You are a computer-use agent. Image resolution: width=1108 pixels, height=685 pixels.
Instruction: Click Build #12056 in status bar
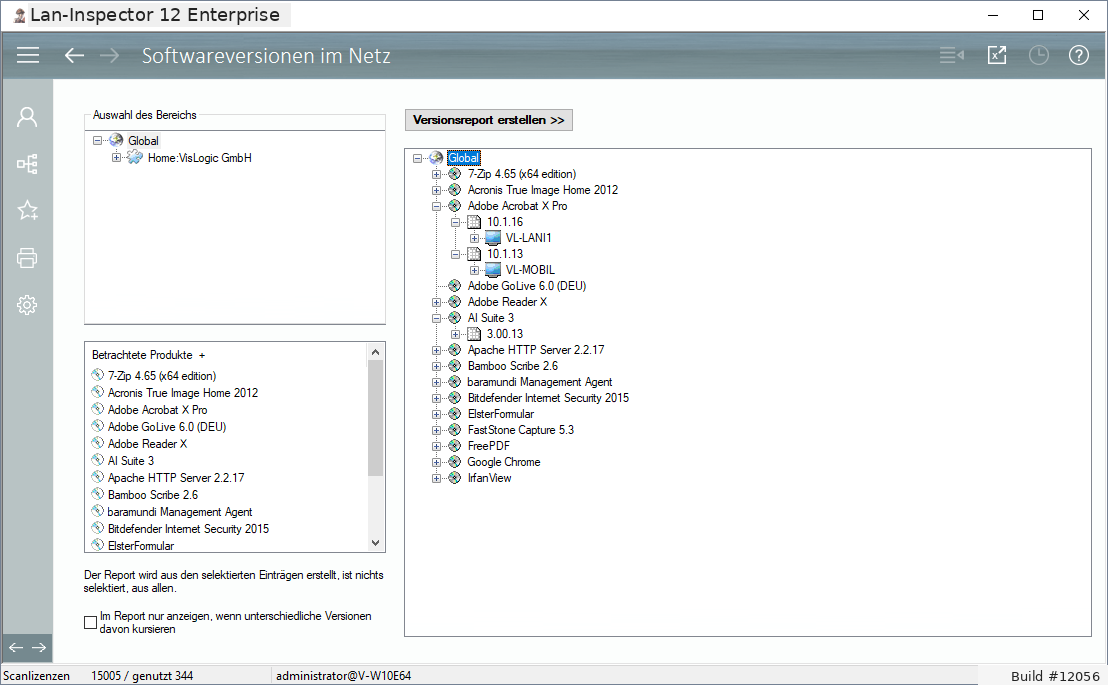tap(1055, 676)
